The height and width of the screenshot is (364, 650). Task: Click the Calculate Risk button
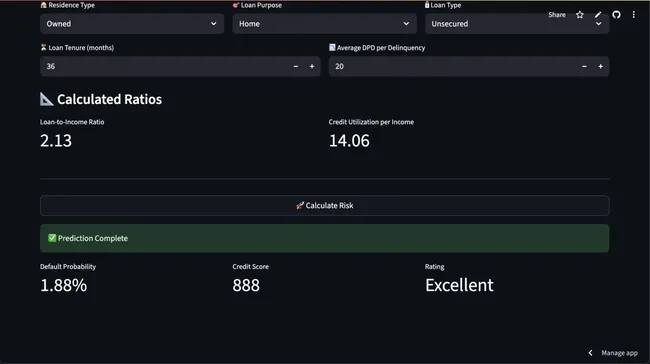coord(325,205)
